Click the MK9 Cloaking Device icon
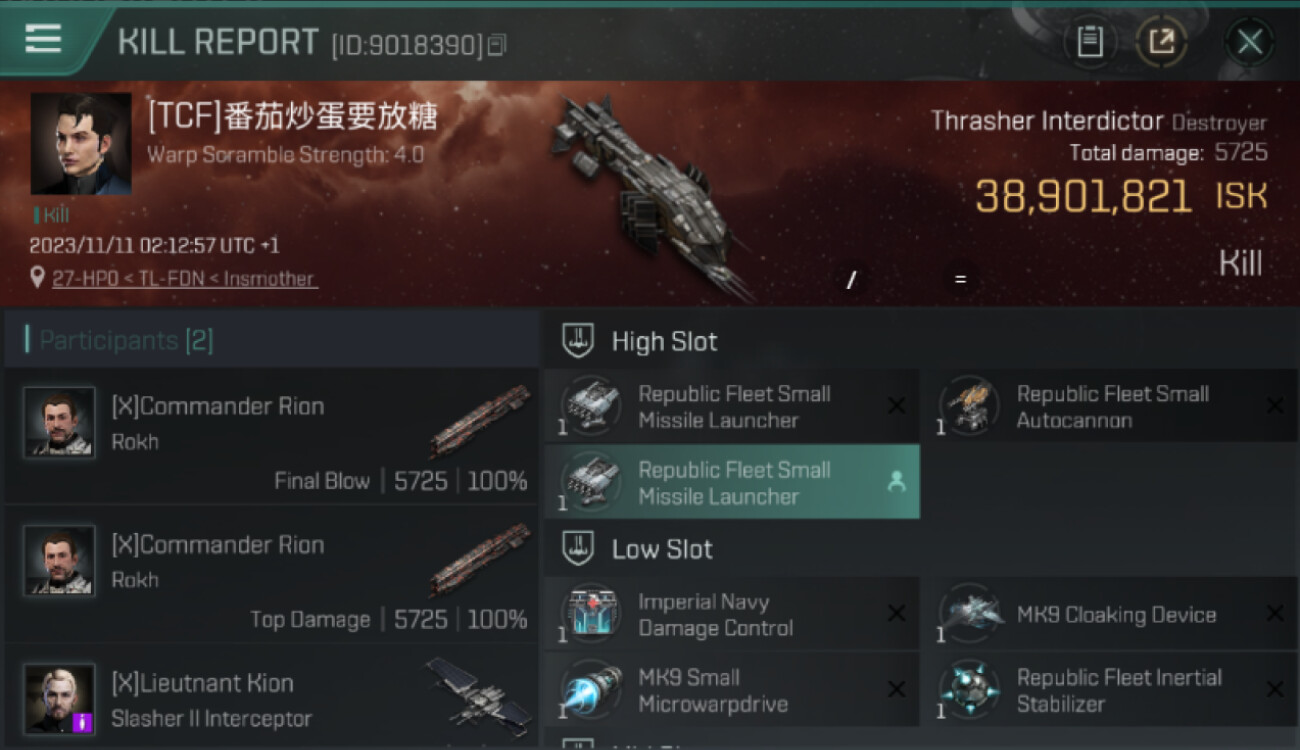 (x=970, y=613)
